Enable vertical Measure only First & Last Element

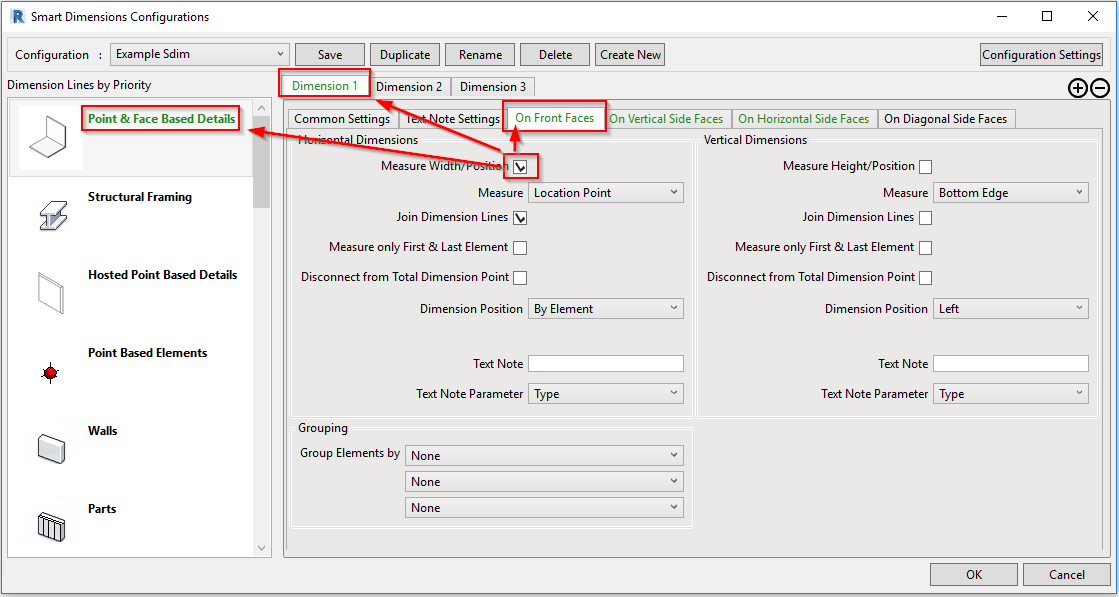(x=926, y=248)
